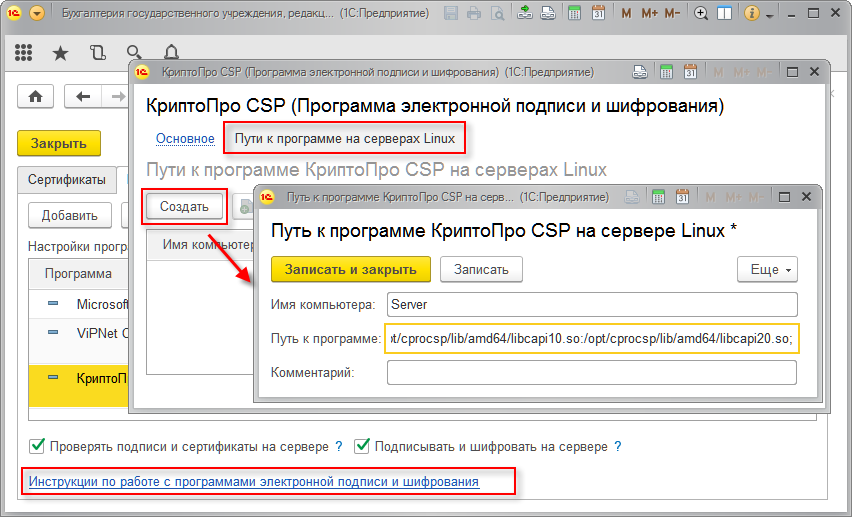Open calendar icon in CryptoPro CSP window
Viewport: 852px width, 517px height.
point(690,72)
